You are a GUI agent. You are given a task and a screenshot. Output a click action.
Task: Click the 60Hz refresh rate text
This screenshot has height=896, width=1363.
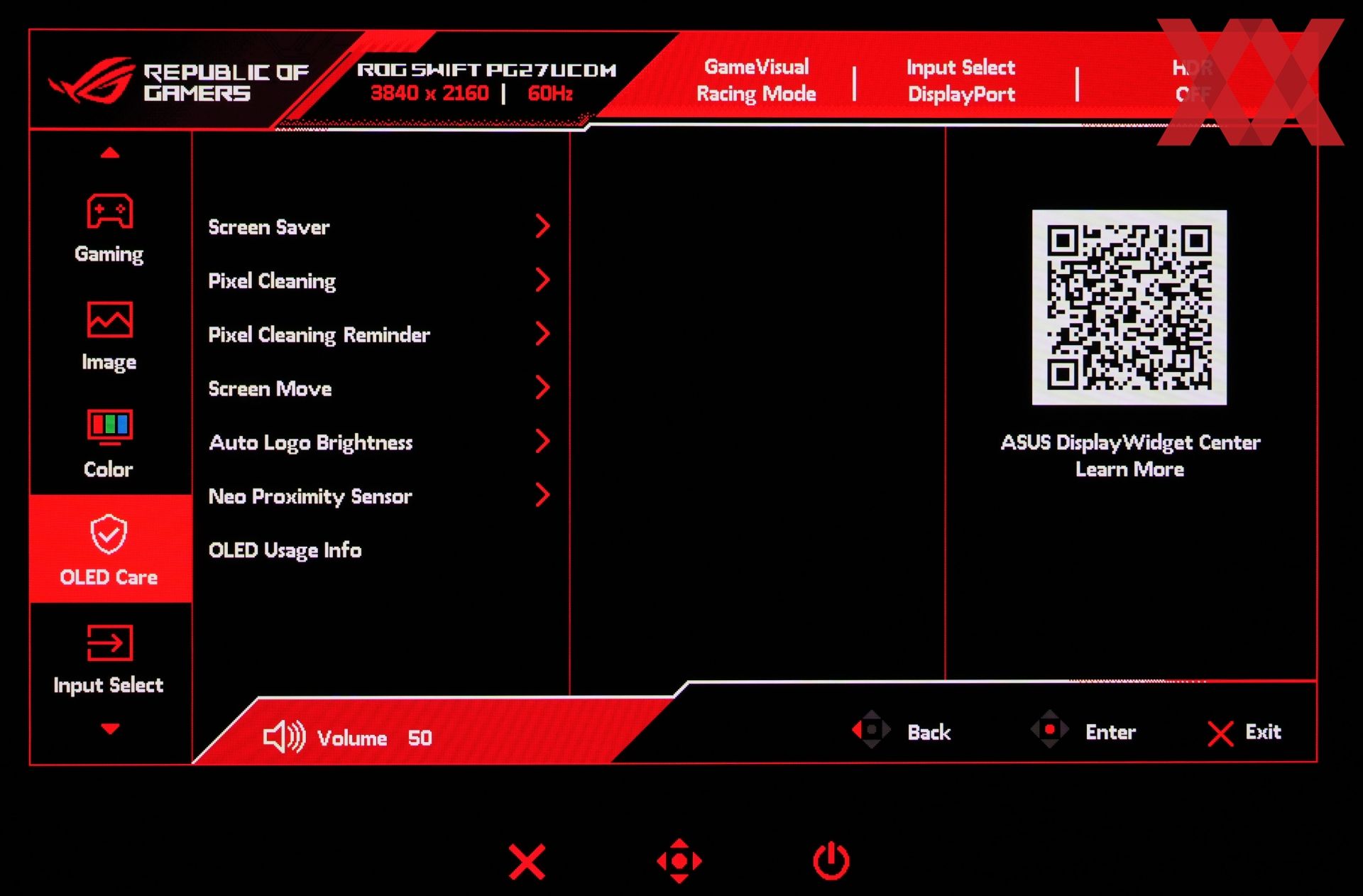point(550,93)
